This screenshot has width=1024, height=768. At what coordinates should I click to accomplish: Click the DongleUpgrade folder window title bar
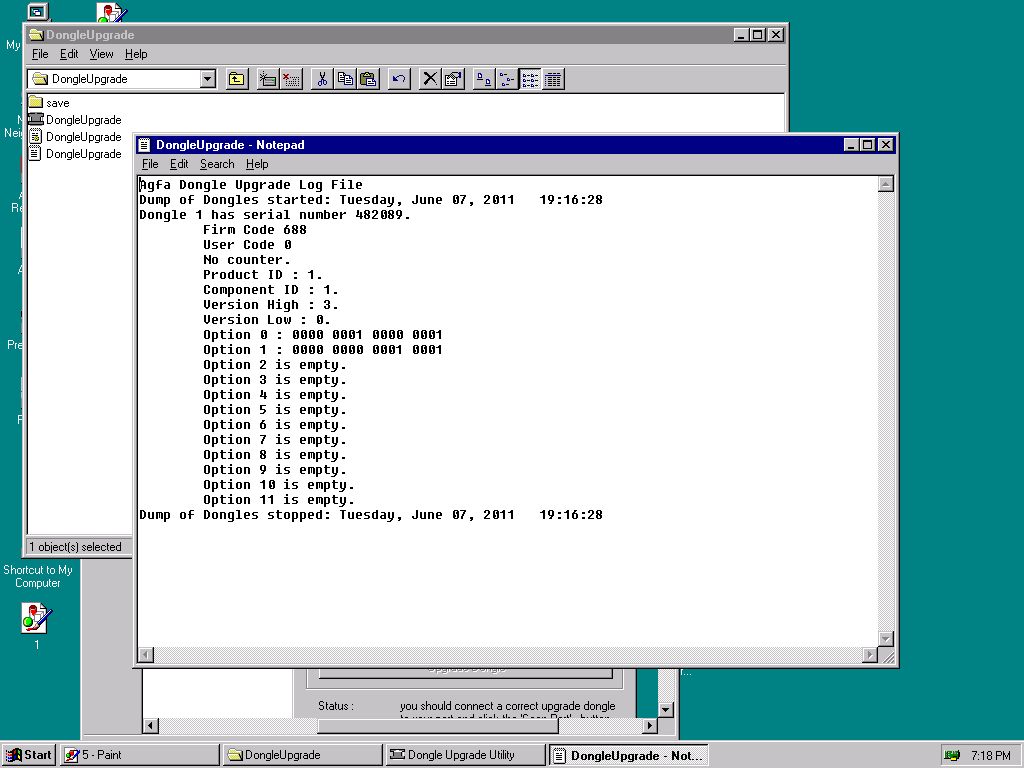point(406,35)
